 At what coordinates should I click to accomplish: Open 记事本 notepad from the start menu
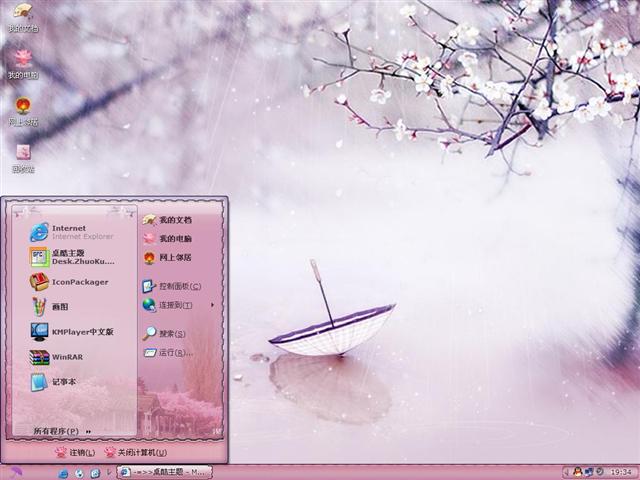53,382
